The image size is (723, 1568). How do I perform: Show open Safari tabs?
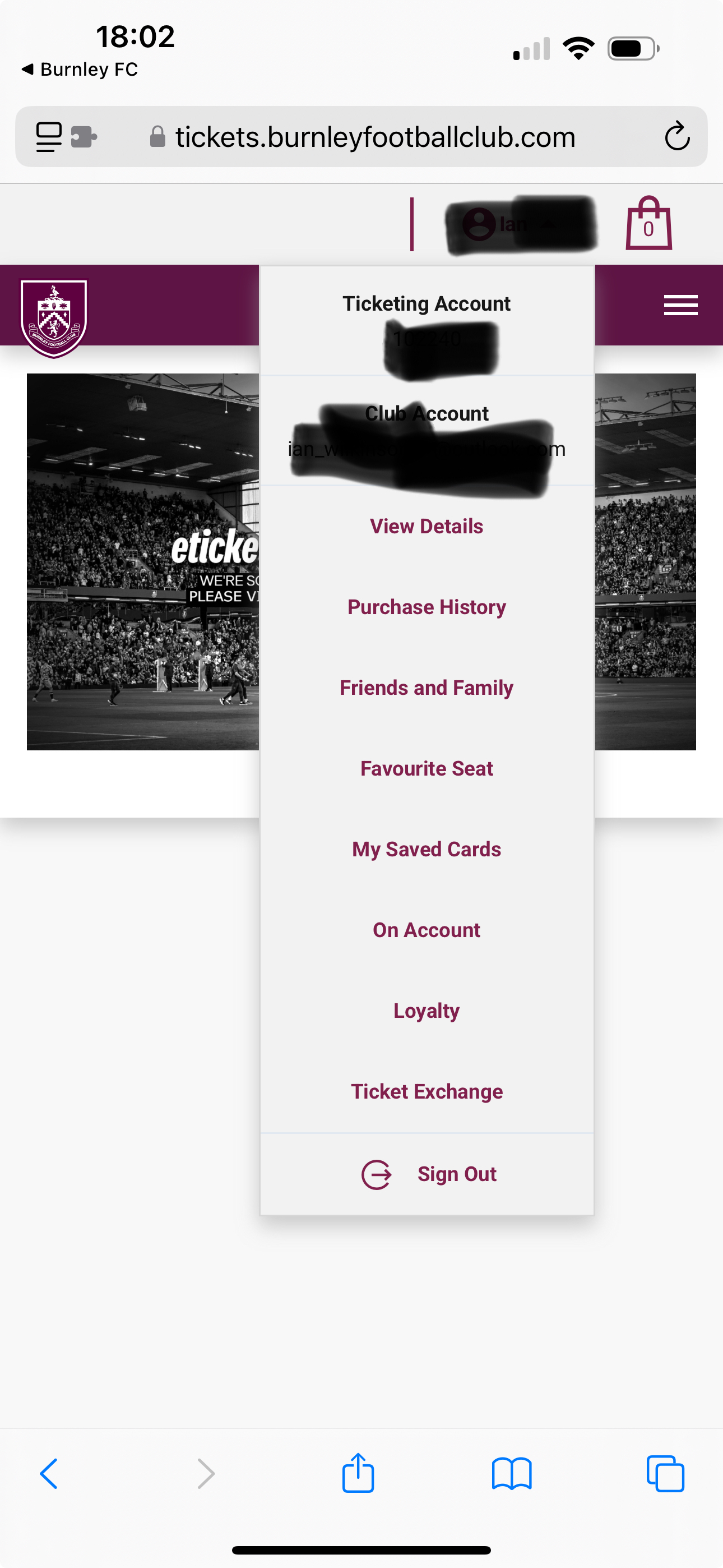[665, 1474]
